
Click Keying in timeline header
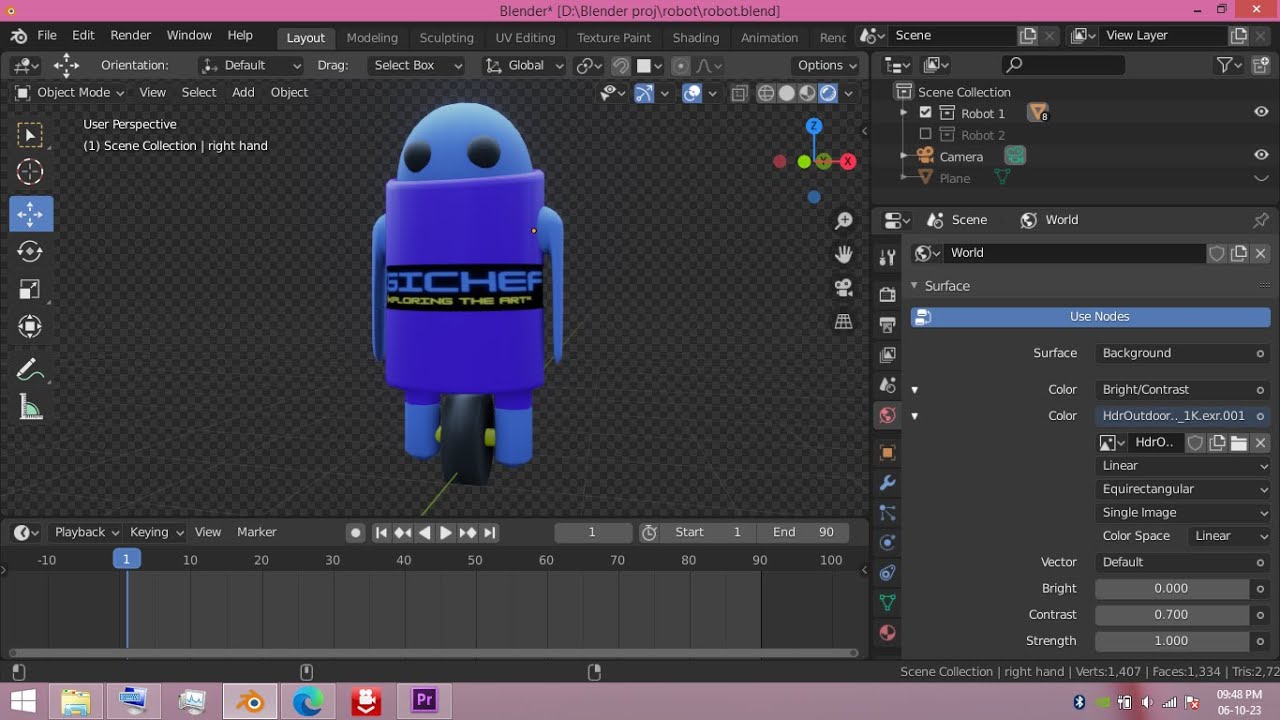pyautogui.click(x=156, y=533)
